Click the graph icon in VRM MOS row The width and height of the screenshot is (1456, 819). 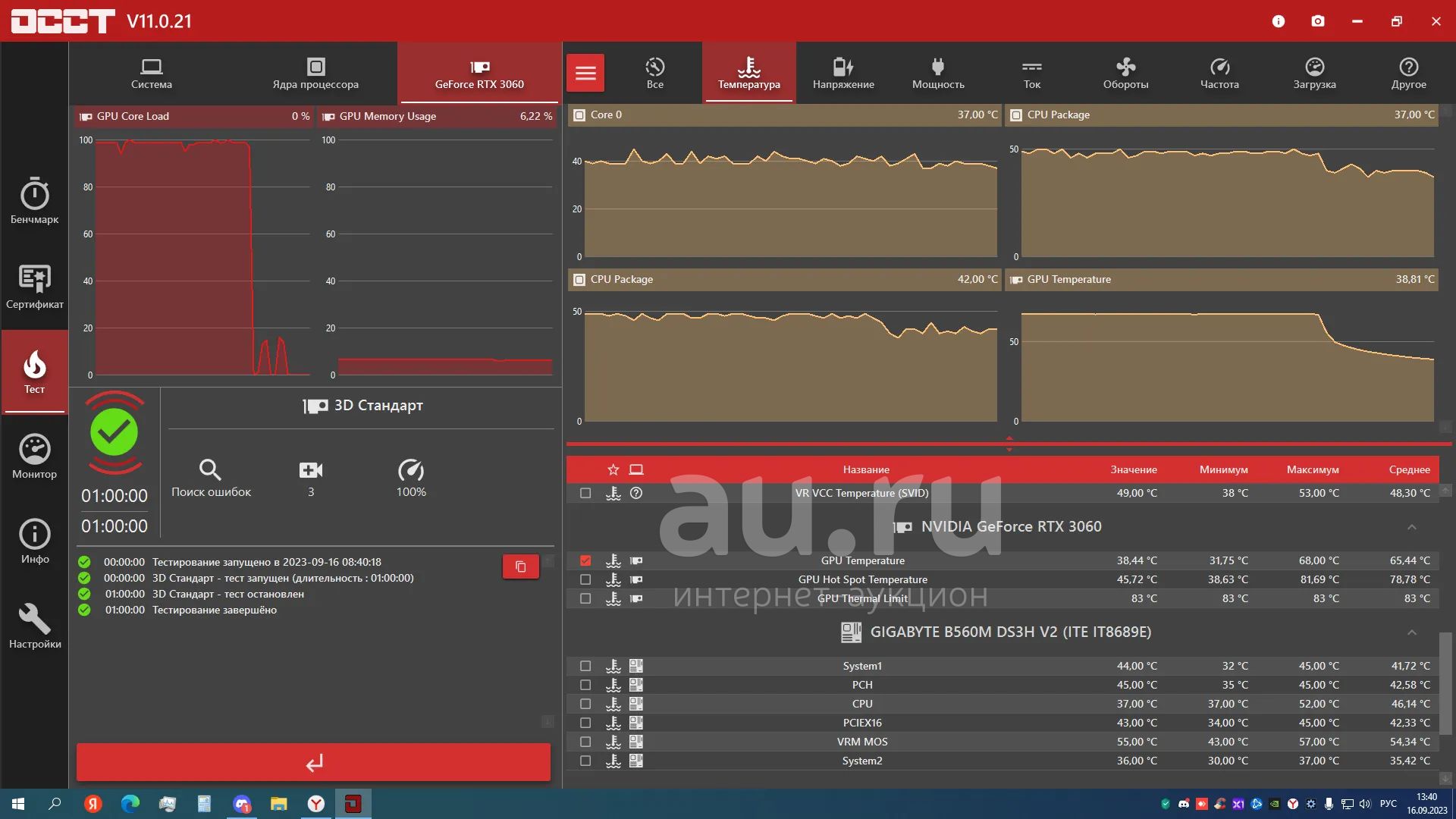(613, 742)
